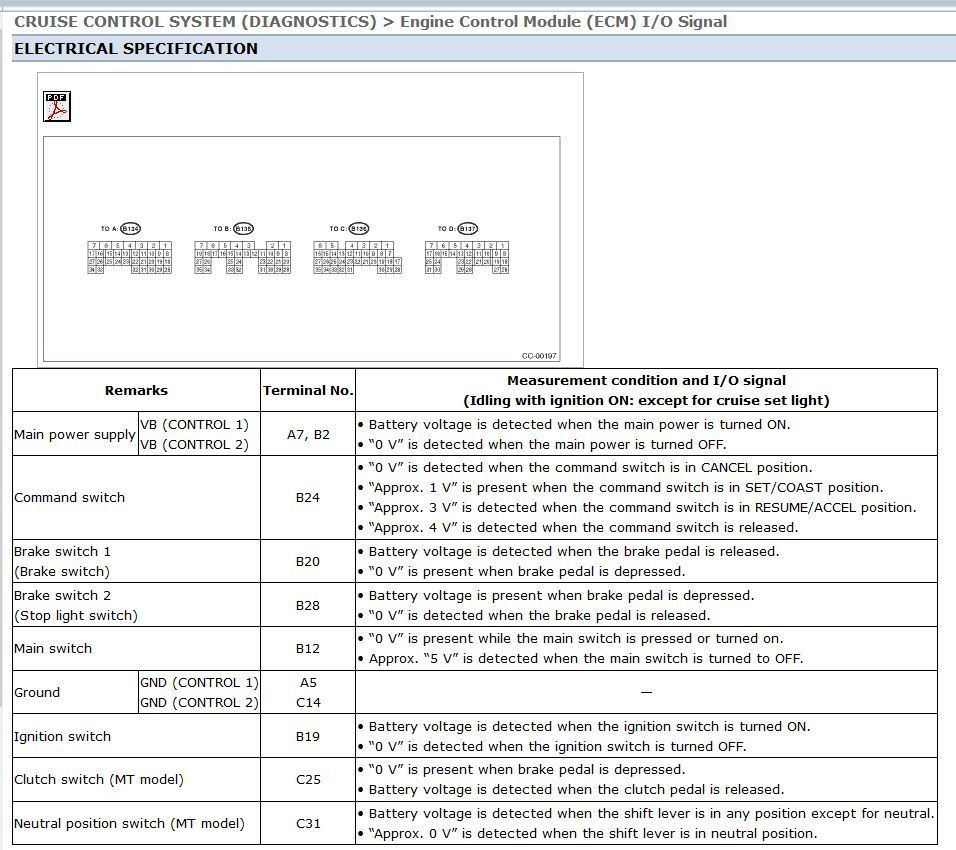Click the GND (CONTROL 1) cell
The image size is (956, 850).
(x=198, y=682)
